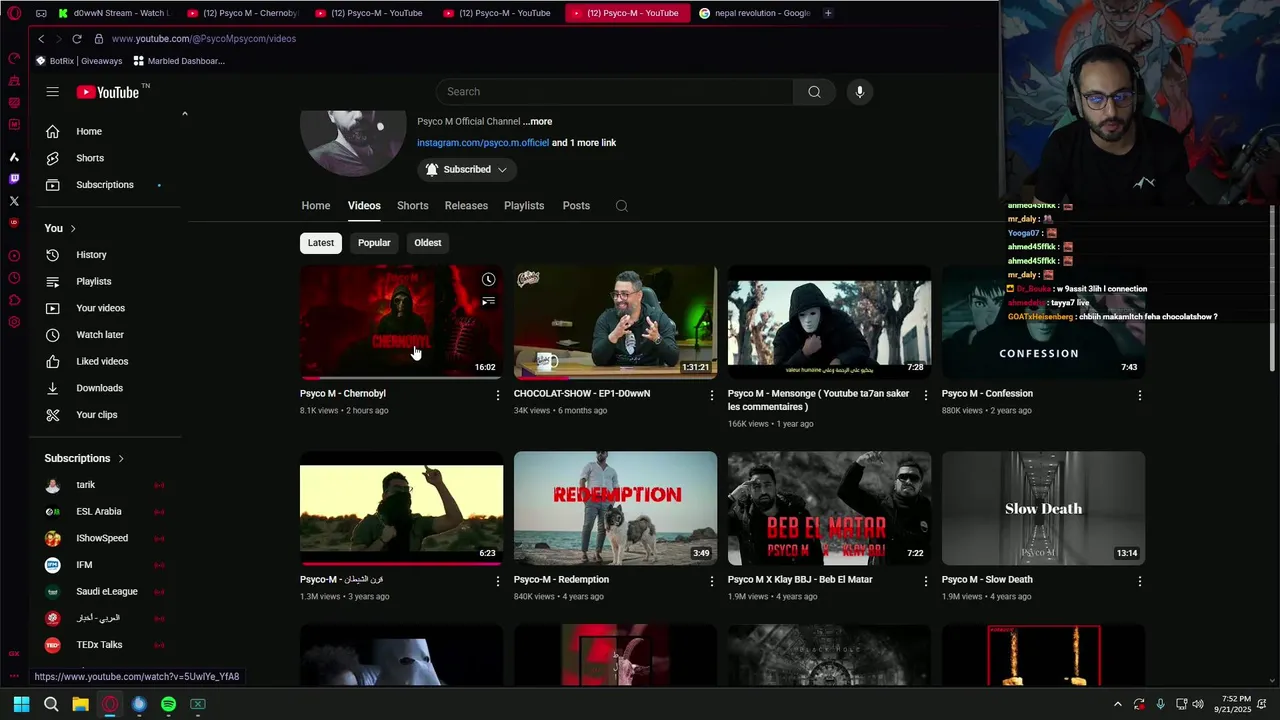Start voice search with microphone icon

coord(859,92)
